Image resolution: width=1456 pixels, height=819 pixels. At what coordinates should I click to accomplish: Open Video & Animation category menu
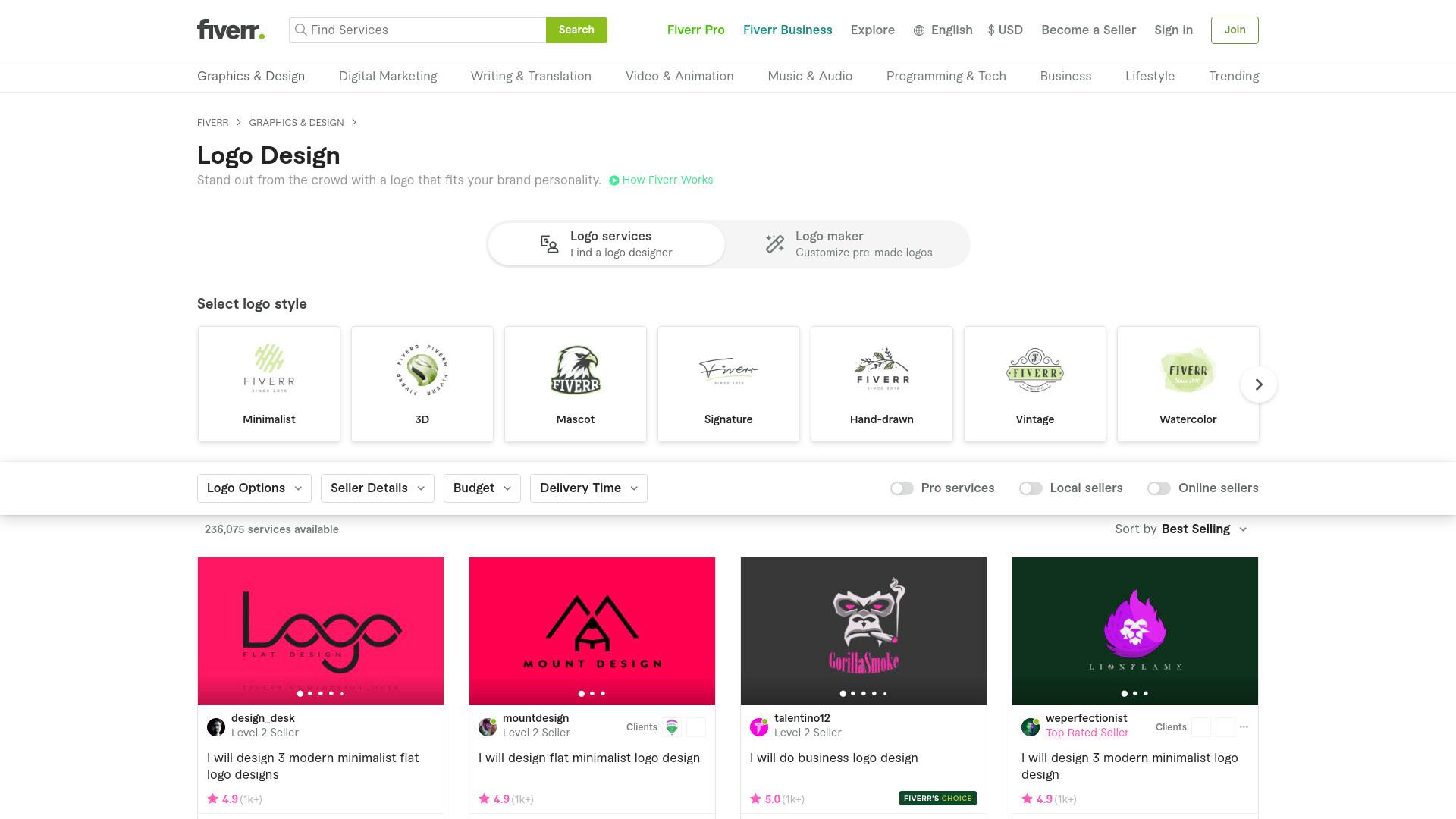(679, 77)
